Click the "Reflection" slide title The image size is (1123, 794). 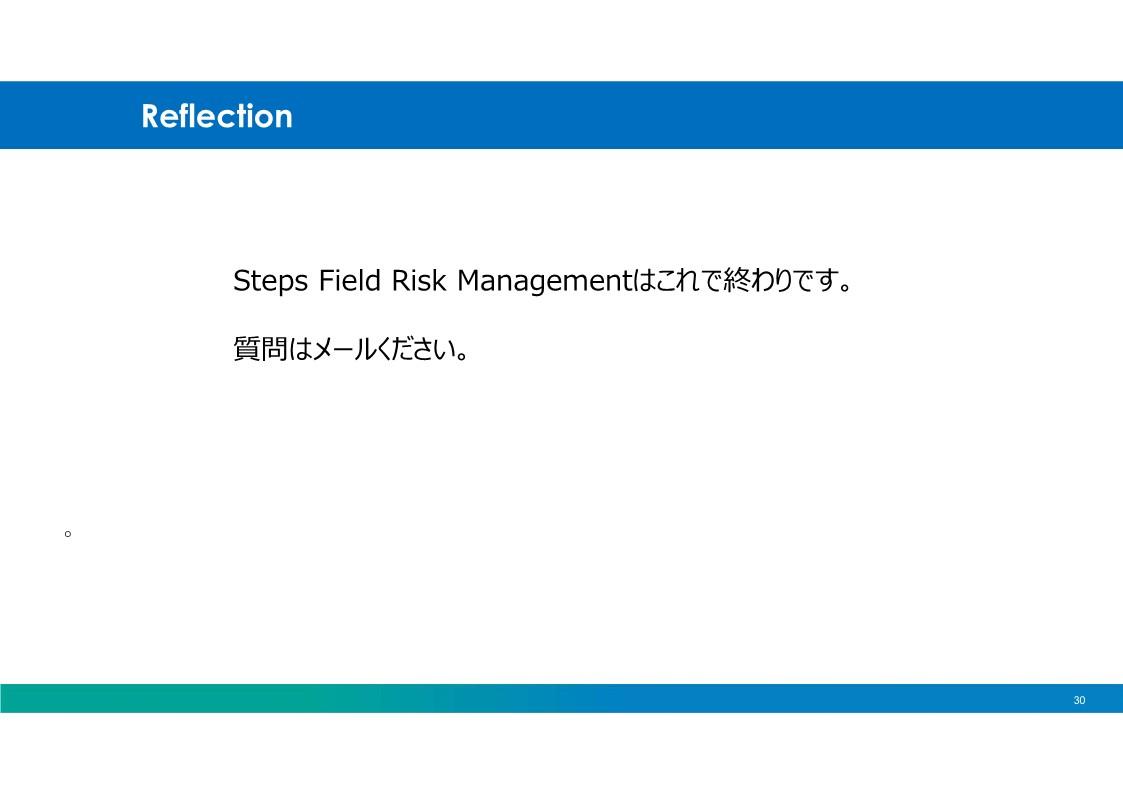point(216,116)
